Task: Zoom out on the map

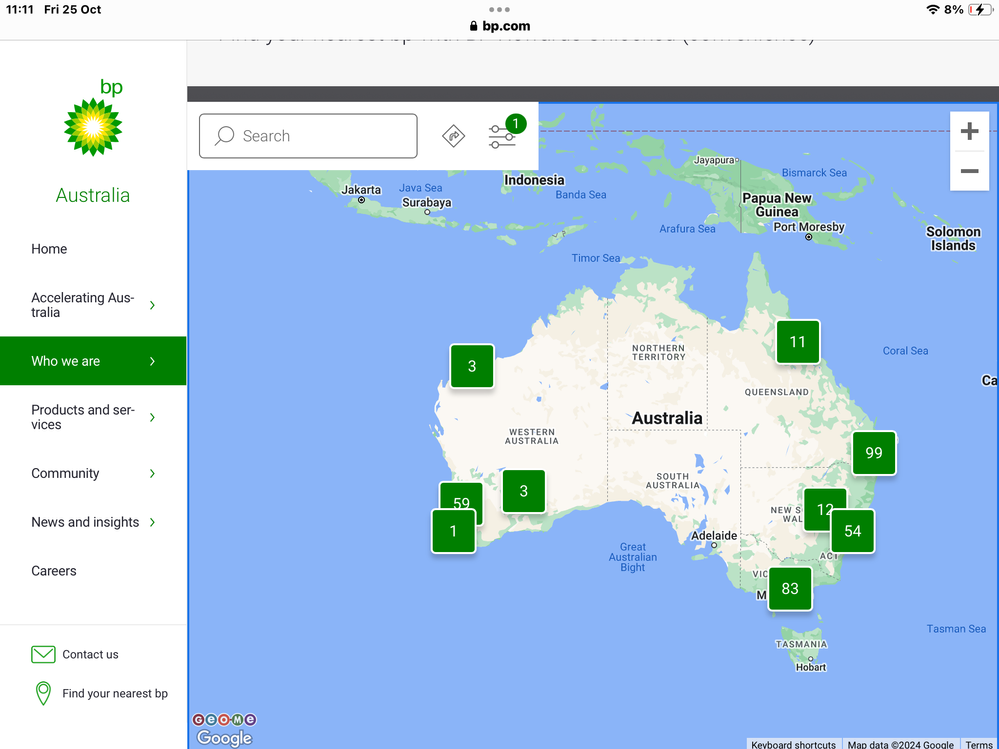Action: click(x=969, y=171)
